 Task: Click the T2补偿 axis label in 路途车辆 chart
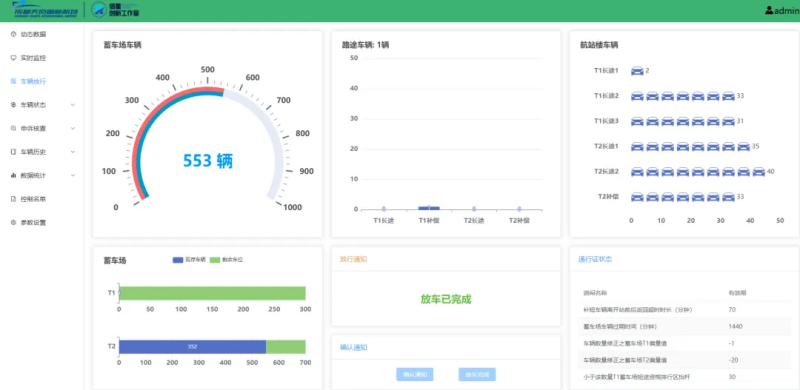[519, 221]
